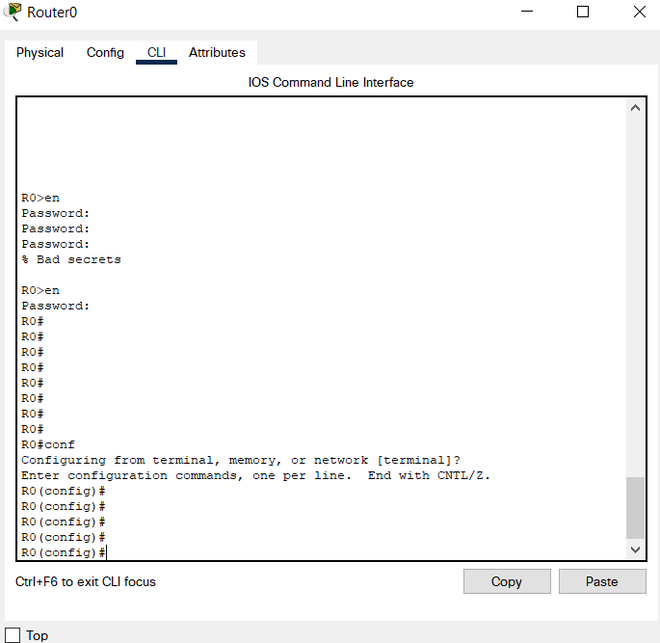This screenshot has width=660, height=643.
Task: Click the terminal scrollbar's up arrow
Action: click(635, 108)
